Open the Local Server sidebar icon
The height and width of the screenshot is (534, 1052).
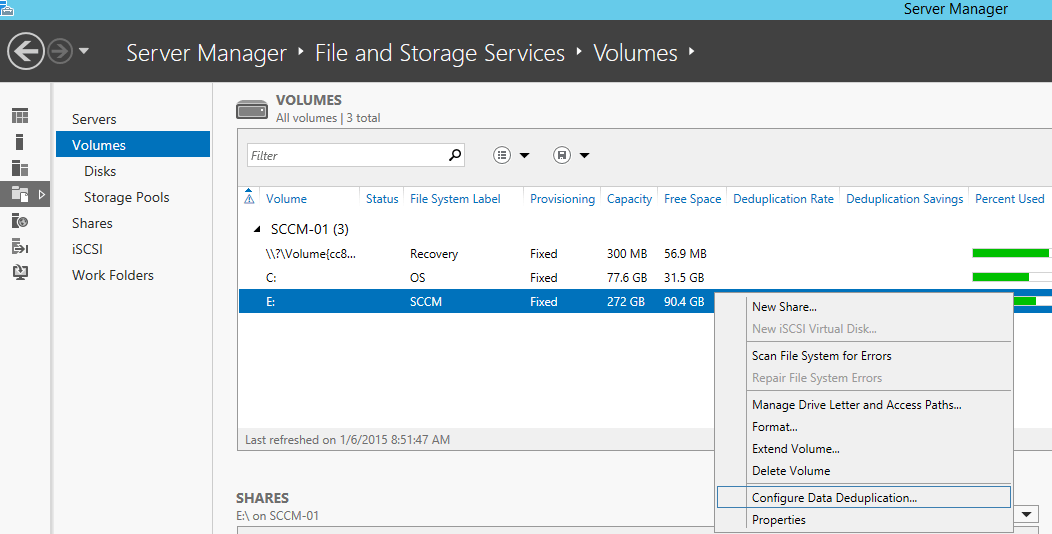pos(20,143)
